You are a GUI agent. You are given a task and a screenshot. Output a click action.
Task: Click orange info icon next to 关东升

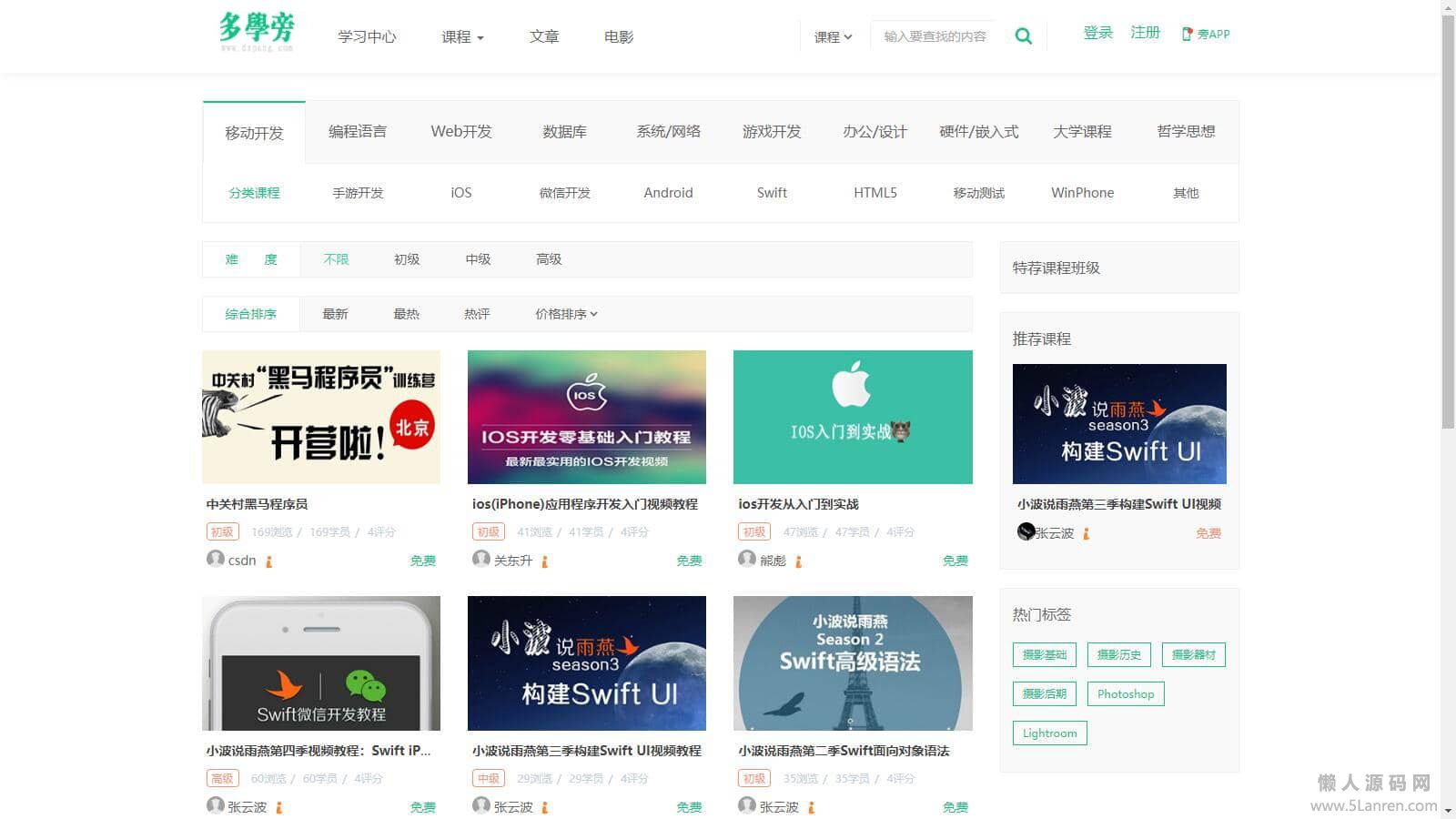pyautogui.click(x=545, y=561)
